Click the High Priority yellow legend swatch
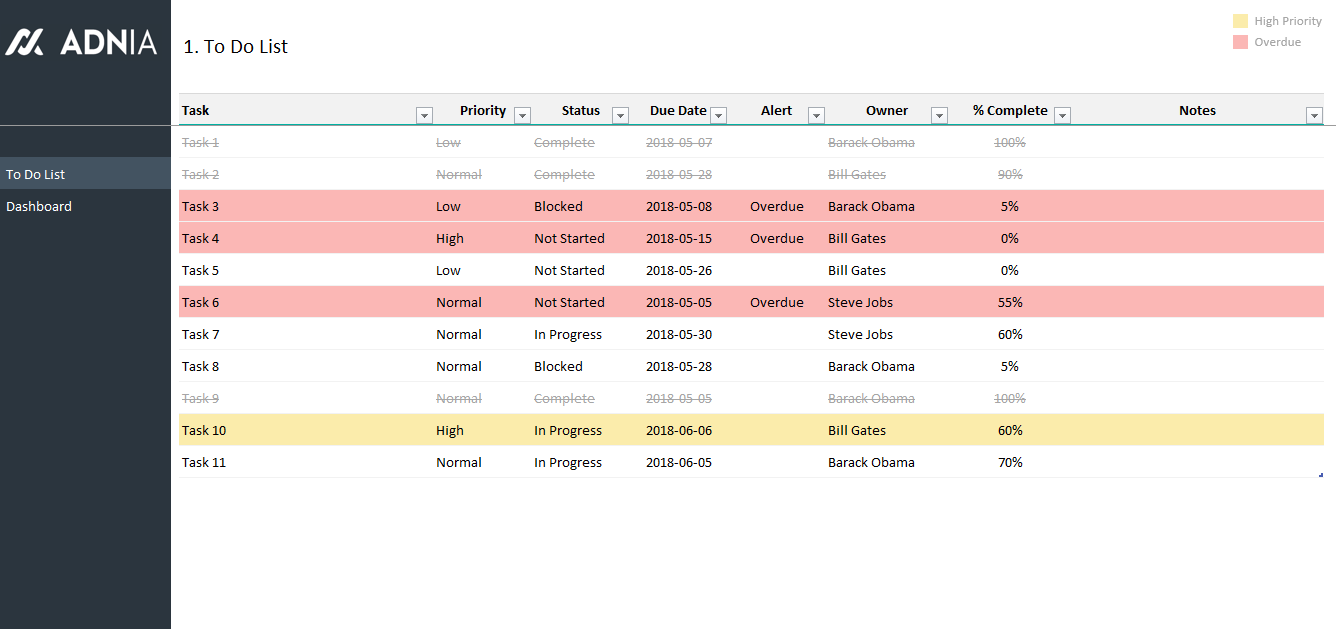Viewport: 1336px width, 629px height. tap(1240, 21)
